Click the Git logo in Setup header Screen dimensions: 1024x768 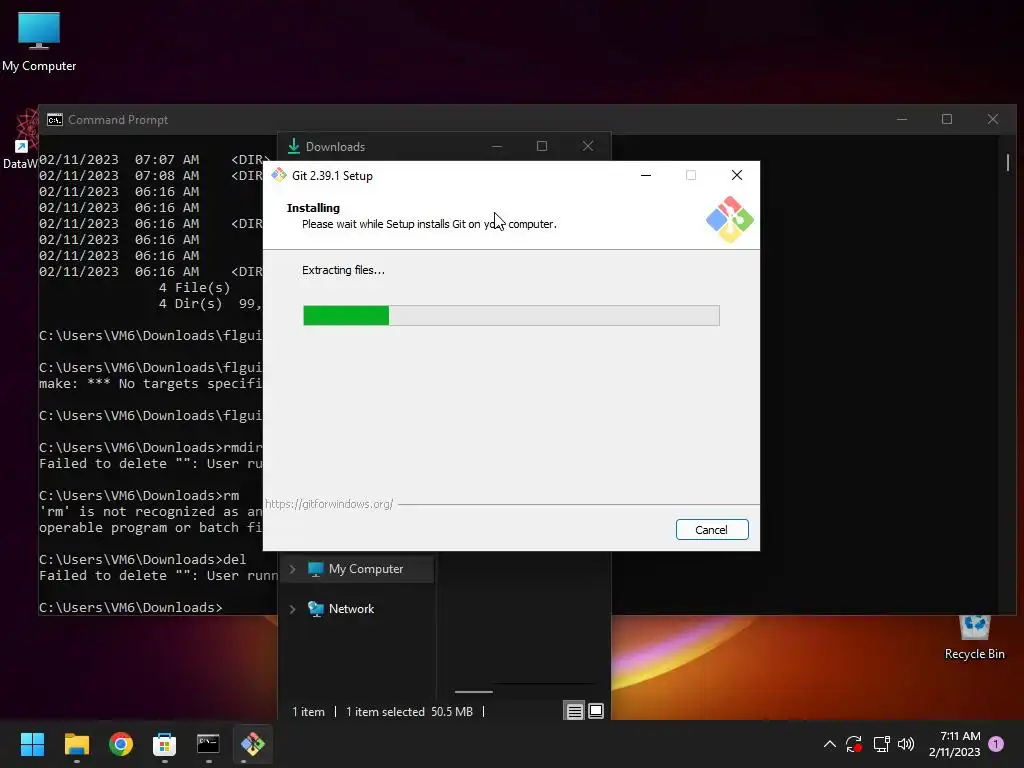pos(729,219)
